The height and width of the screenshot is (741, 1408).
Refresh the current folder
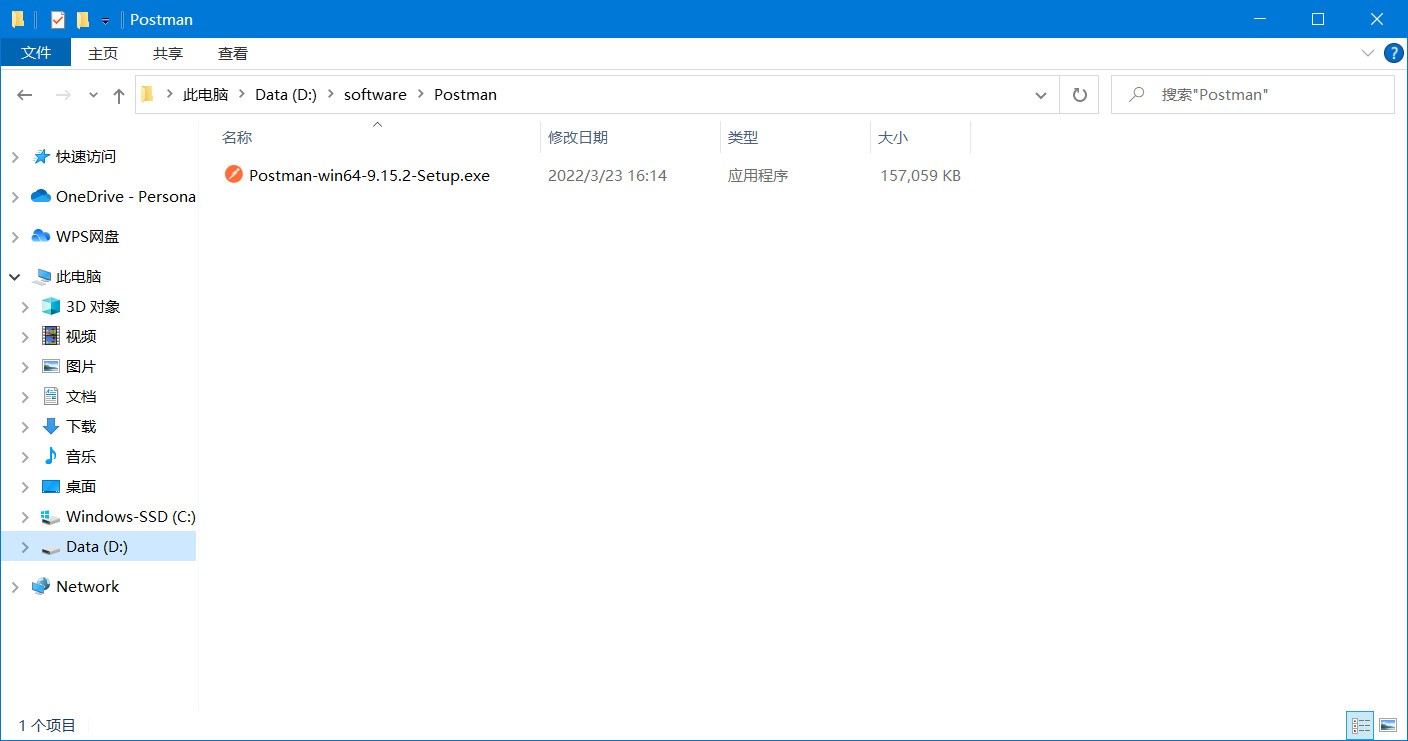point(1079,95)
